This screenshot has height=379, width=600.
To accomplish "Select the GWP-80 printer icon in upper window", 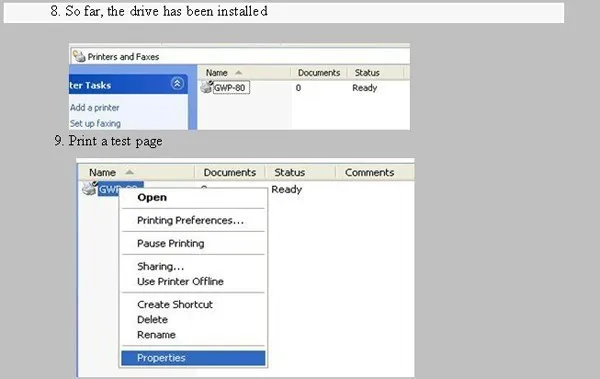I will 206,87.
